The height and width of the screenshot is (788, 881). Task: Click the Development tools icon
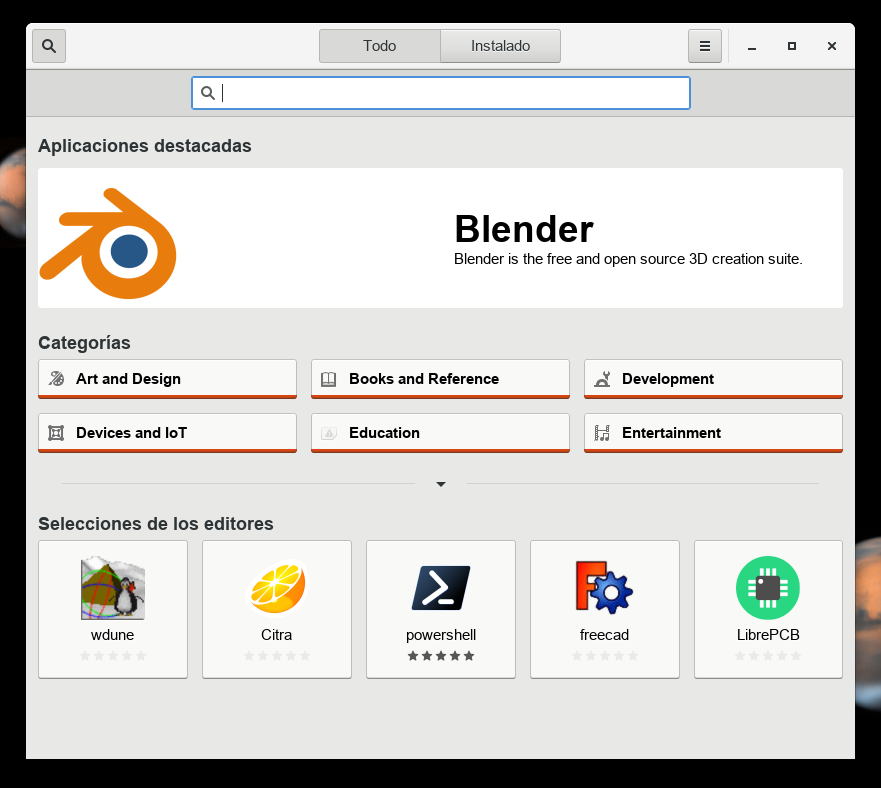click(602, 379)
